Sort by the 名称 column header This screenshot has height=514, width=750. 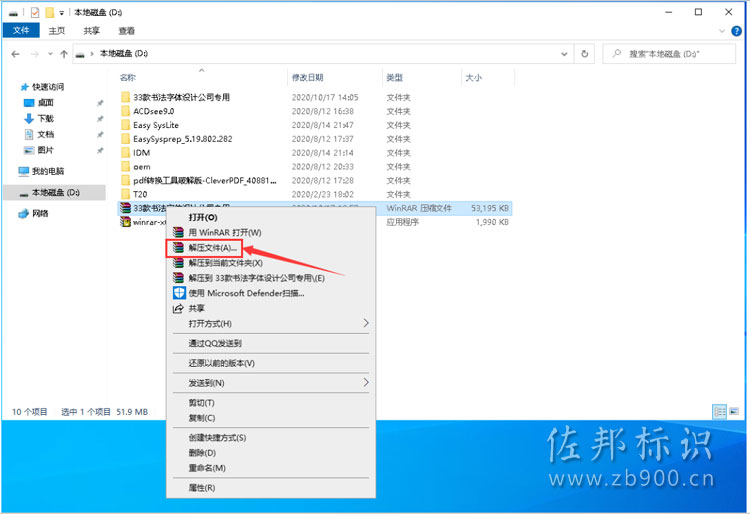click(x=202, y=77)
